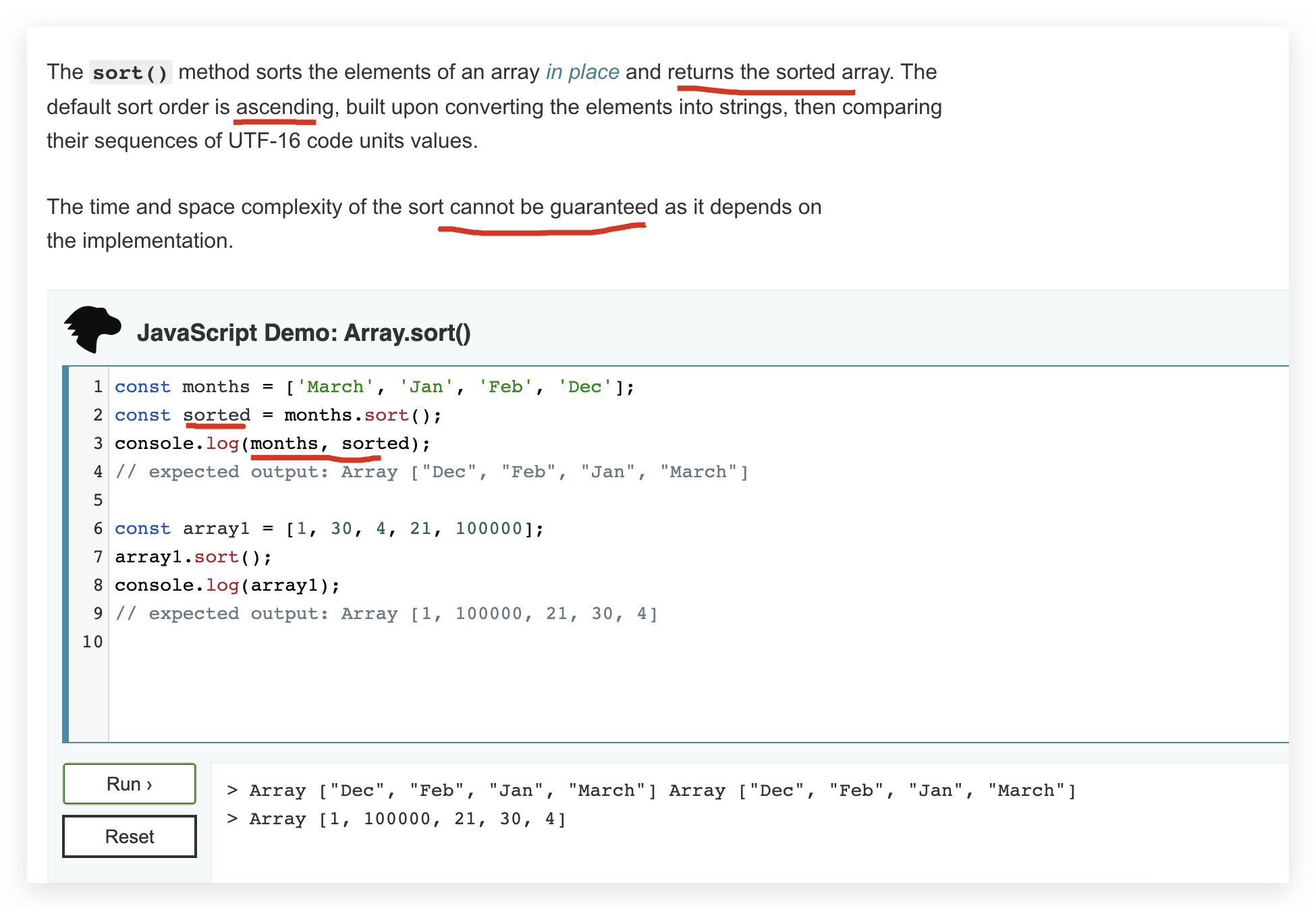Place cursor in code line 1 months declaration
Screen dimensions: 1316x910
375,387
